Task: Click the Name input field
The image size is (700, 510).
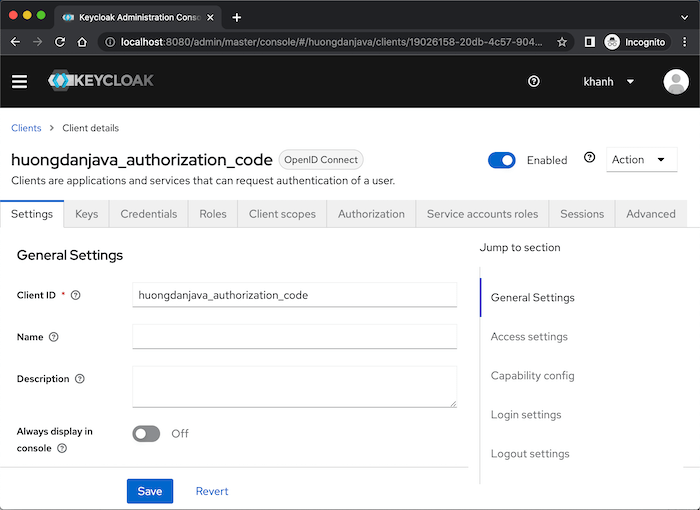Action: pos(295,336)
